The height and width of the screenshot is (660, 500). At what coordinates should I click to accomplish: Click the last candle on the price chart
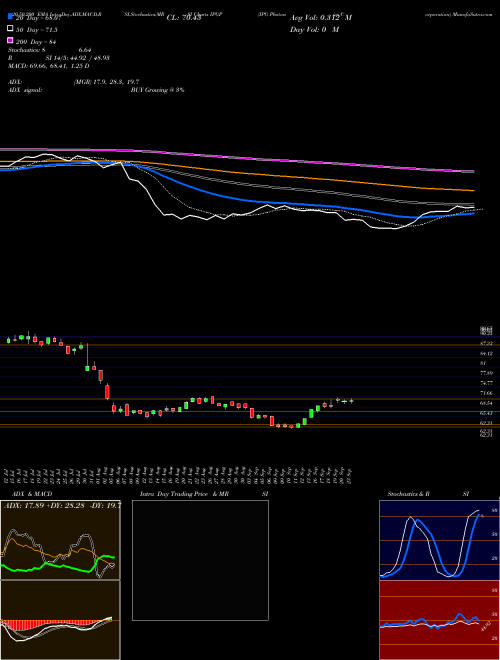(351, 401)
